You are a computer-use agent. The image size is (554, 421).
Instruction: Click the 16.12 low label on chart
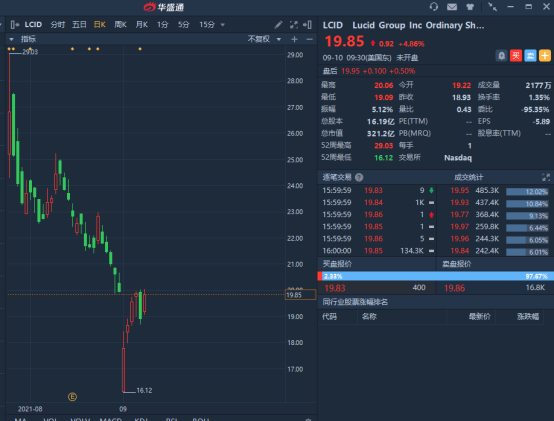[x=144, y=391]
